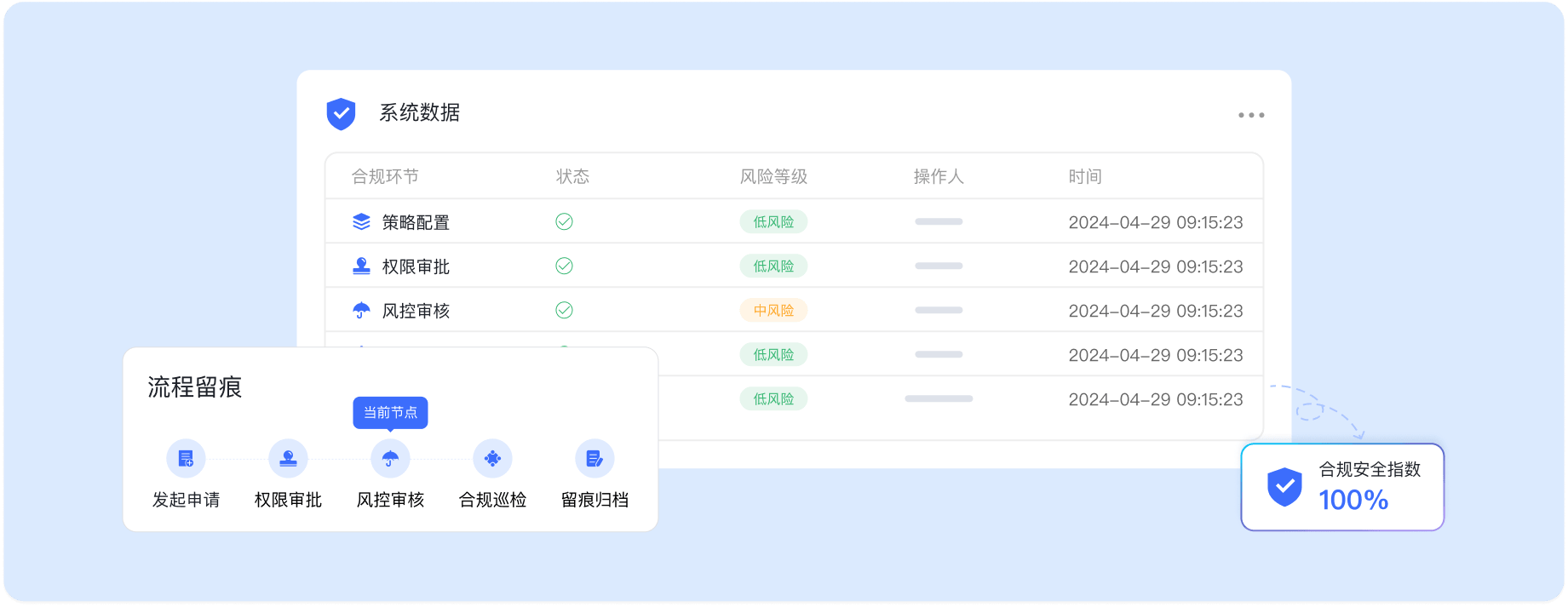The height and width of the screenshot is (607, 1568).
Task: Click the 系统数据 panel title
Action: point(419,112)
